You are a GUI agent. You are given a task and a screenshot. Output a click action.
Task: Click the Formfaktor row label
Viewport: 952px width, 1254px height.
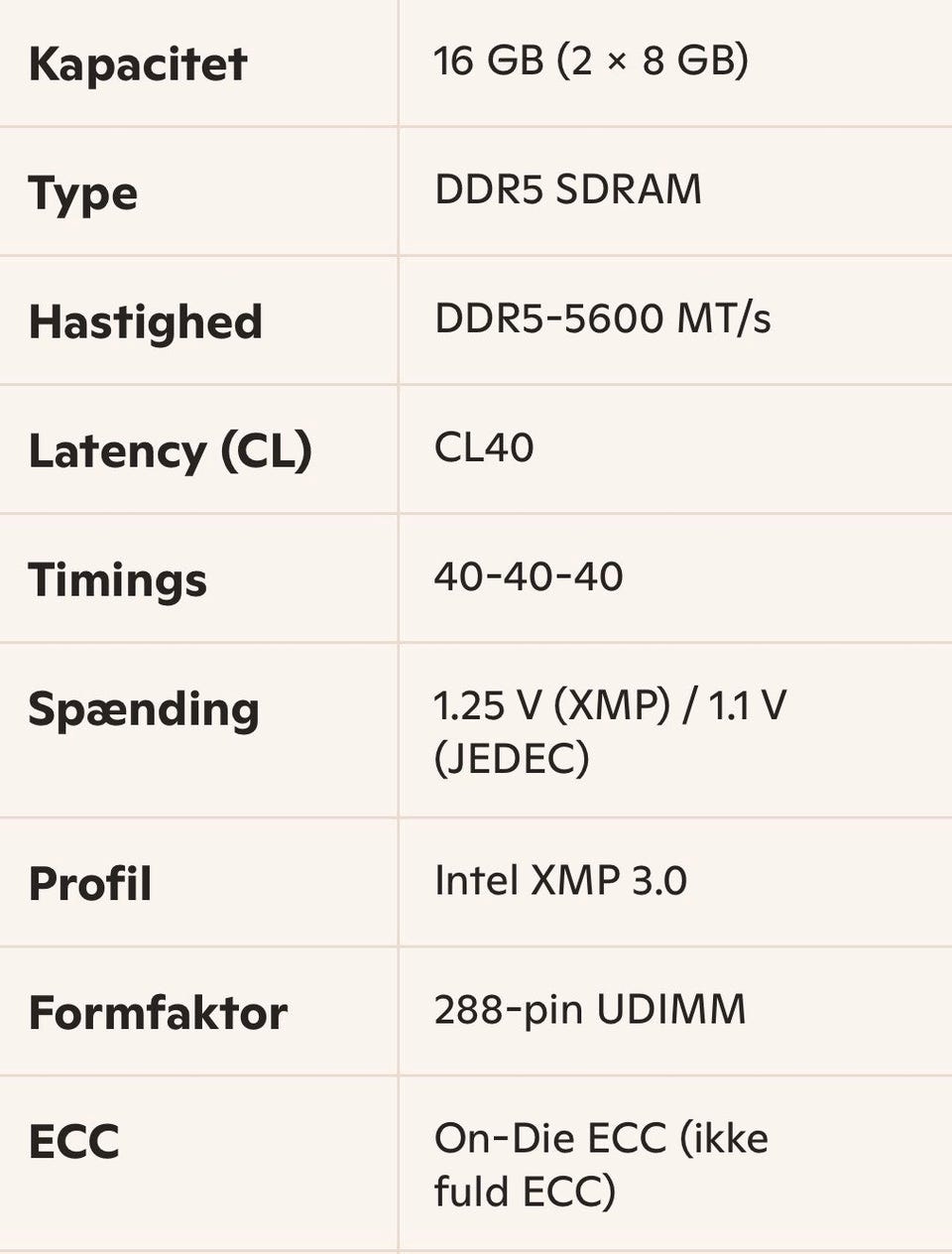(x=158, y=1013)
